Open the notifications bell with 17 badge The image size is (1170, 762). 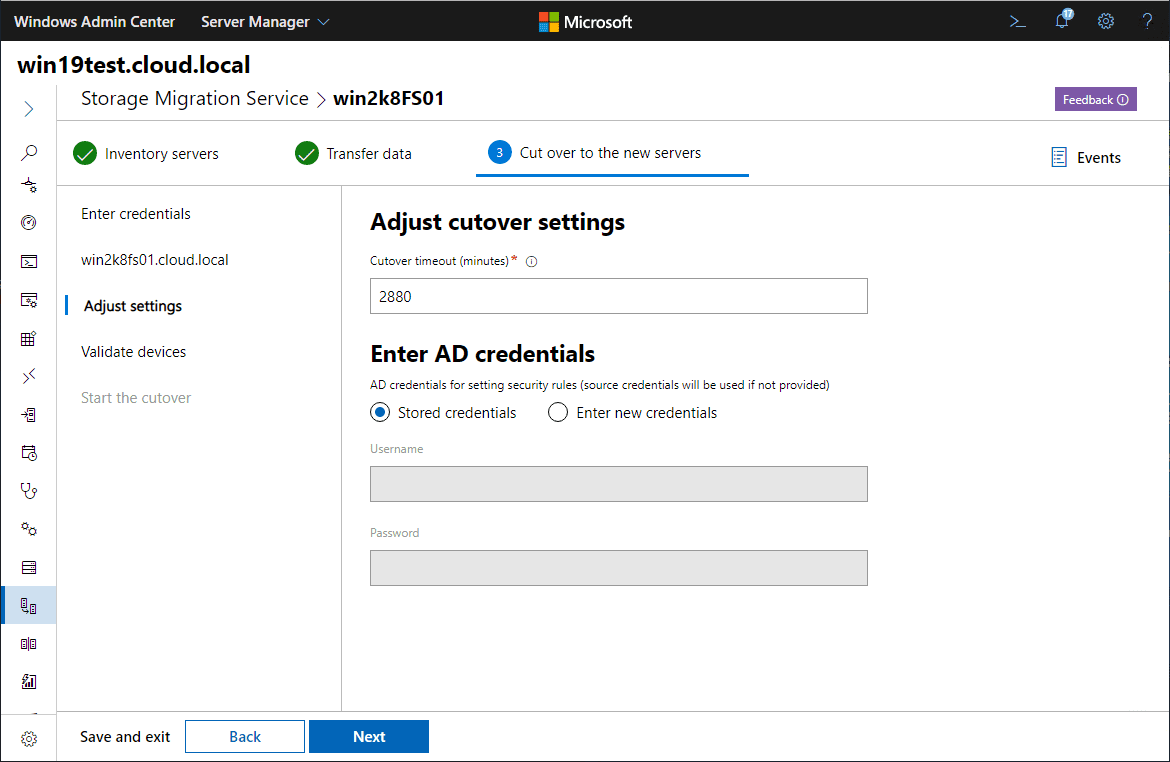coord(1062,21)
